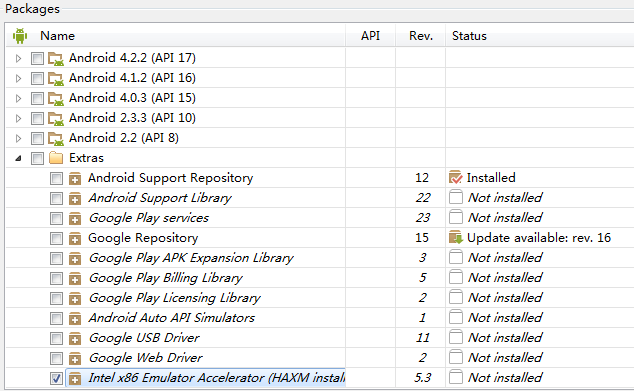634x391 pixels.
Task: Check the Android 4.2.2 (API 17) checkbox
Action: [x=37, y=58]
